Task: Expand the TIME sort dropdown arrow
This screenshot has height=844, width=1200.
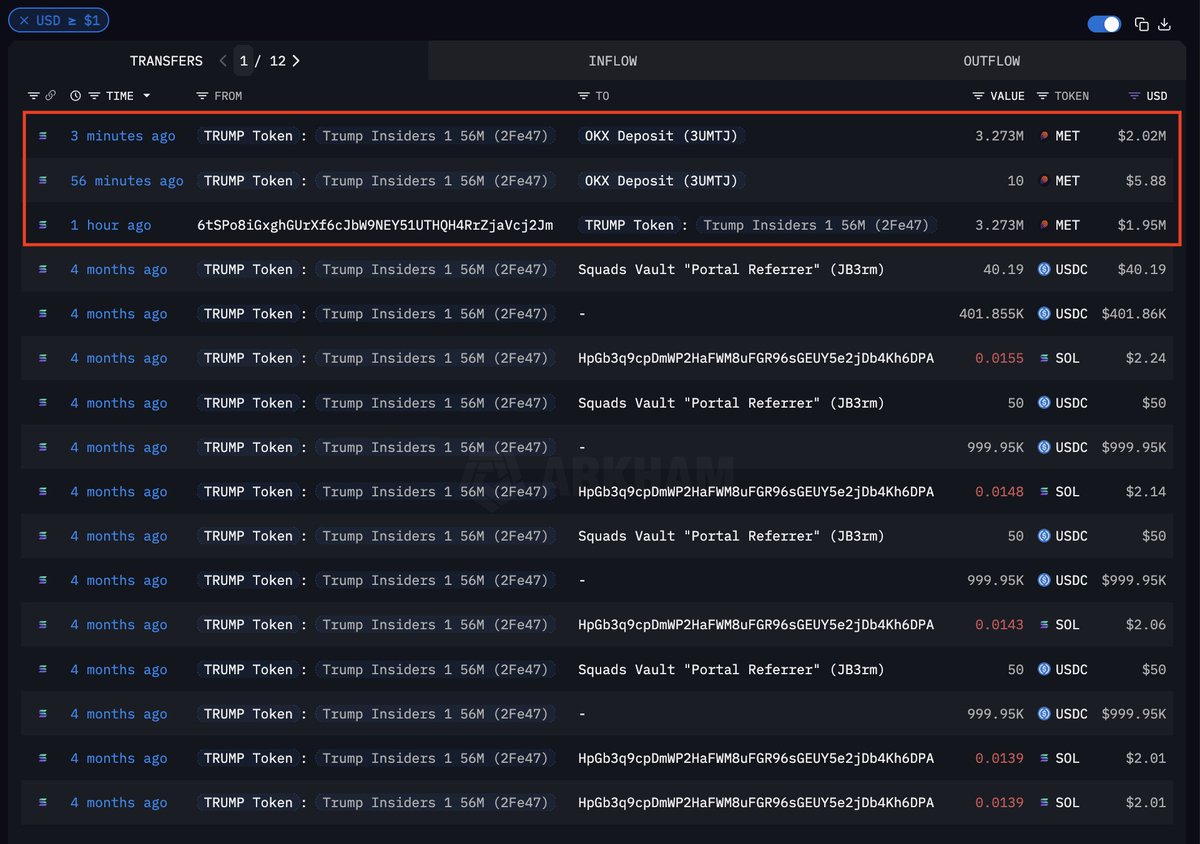Action: tap(147, 96)
